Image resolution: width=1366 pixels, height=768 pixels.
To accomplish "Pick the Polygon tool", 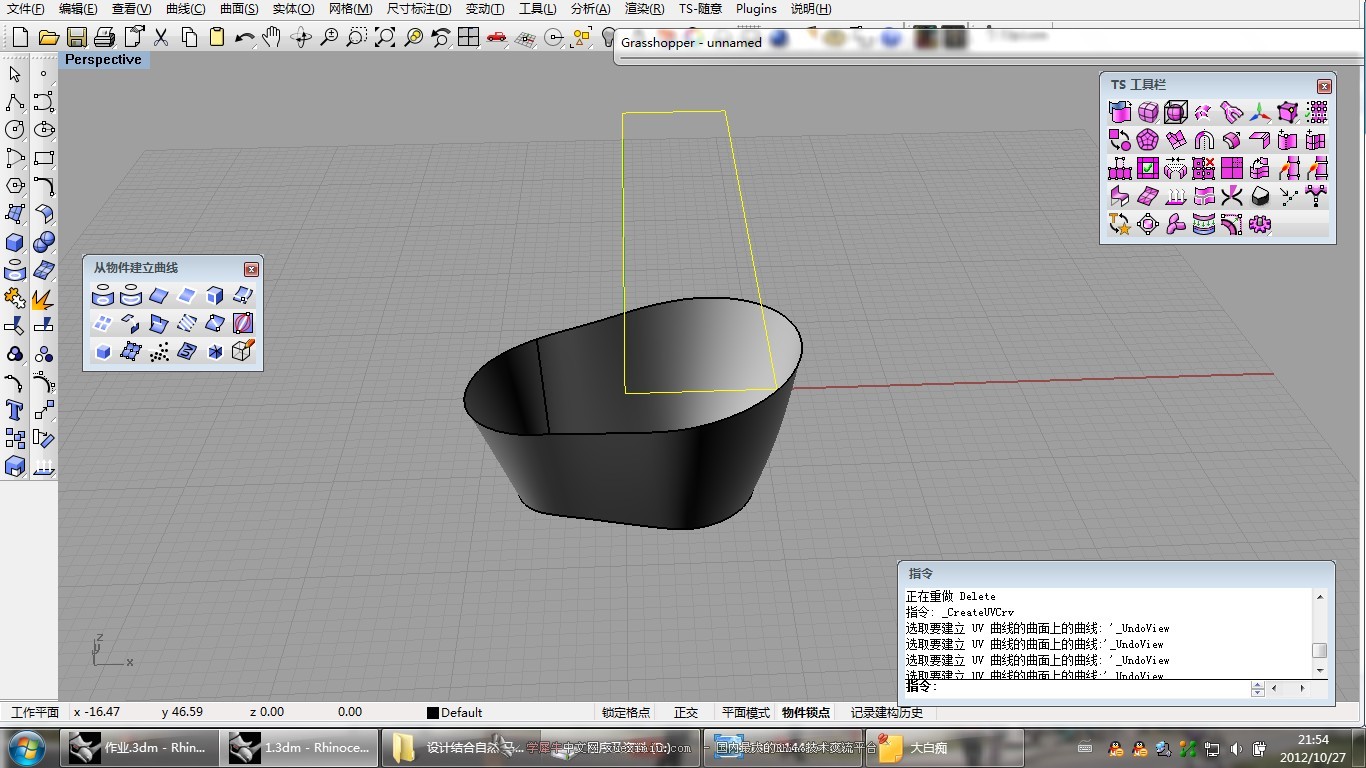I will pos(15,186).
